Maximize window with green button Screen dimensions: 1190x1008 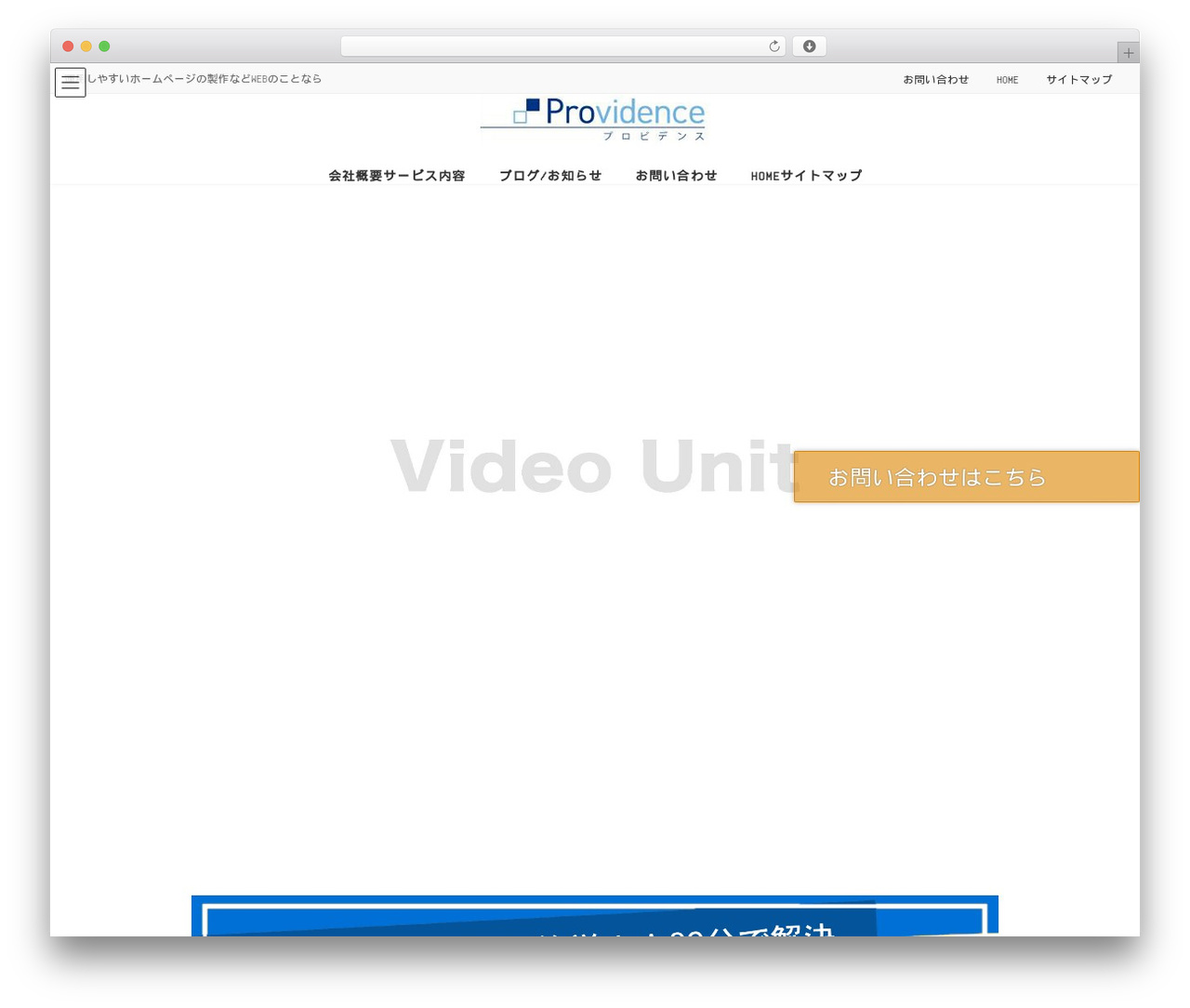tap(104, 46)
